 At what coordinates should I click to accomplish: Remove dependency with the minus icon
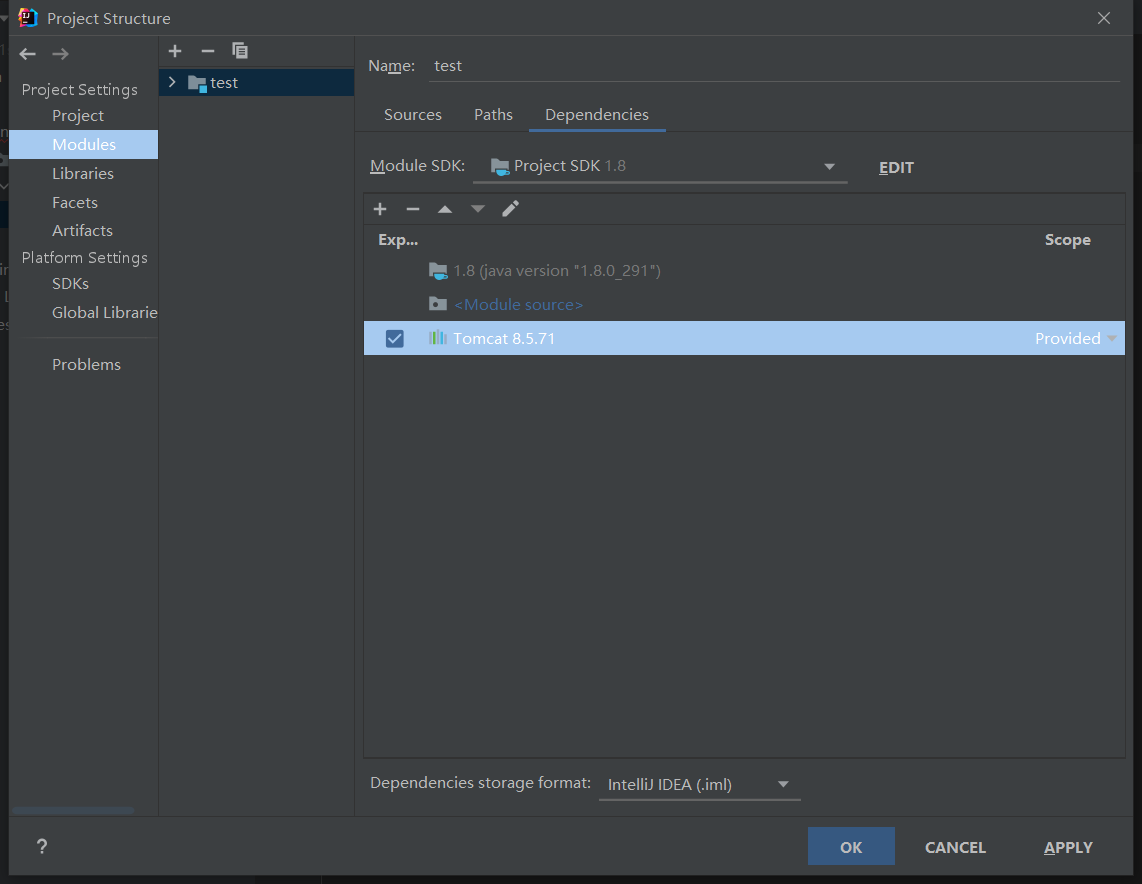coord(413,210)
